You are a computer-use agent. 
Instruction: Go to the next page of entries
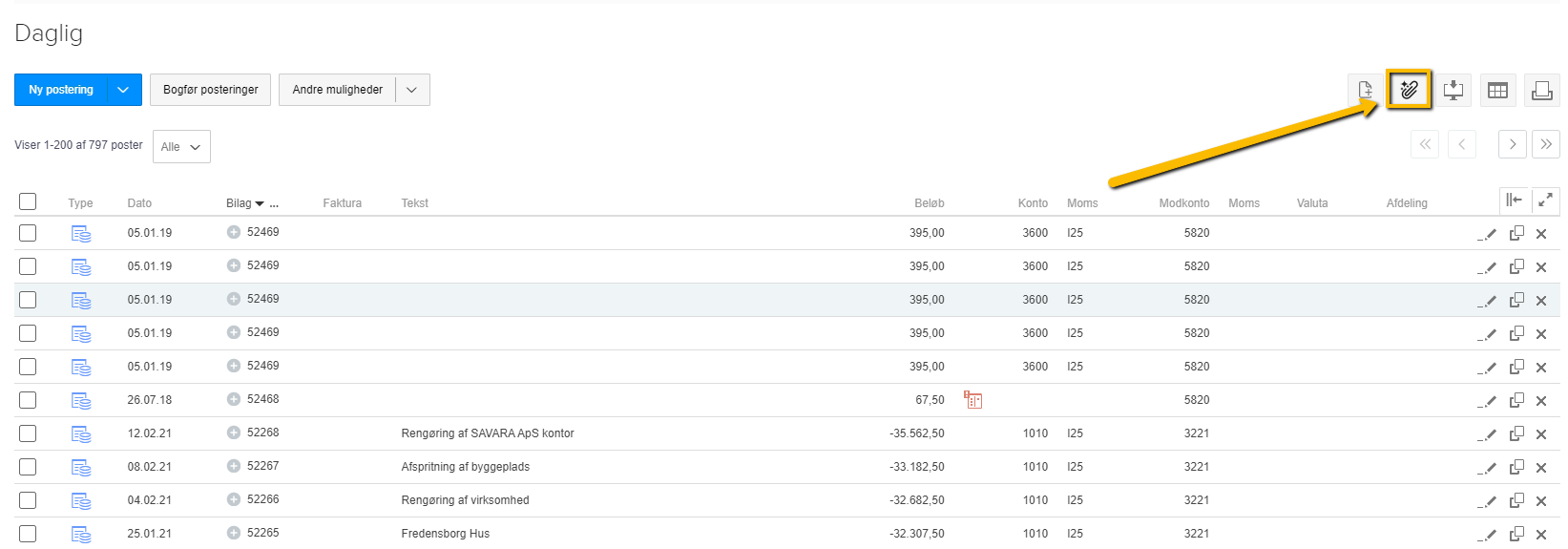coord(1512,144)
